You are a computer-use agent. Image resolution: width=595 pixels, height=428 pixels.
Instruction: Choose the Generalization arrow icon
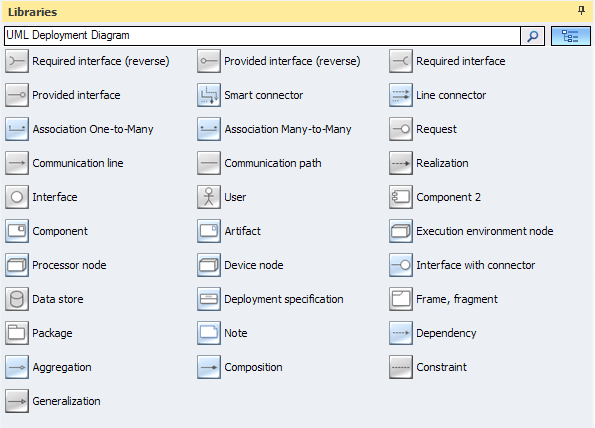pyautogui.click(x=17, y=401)
